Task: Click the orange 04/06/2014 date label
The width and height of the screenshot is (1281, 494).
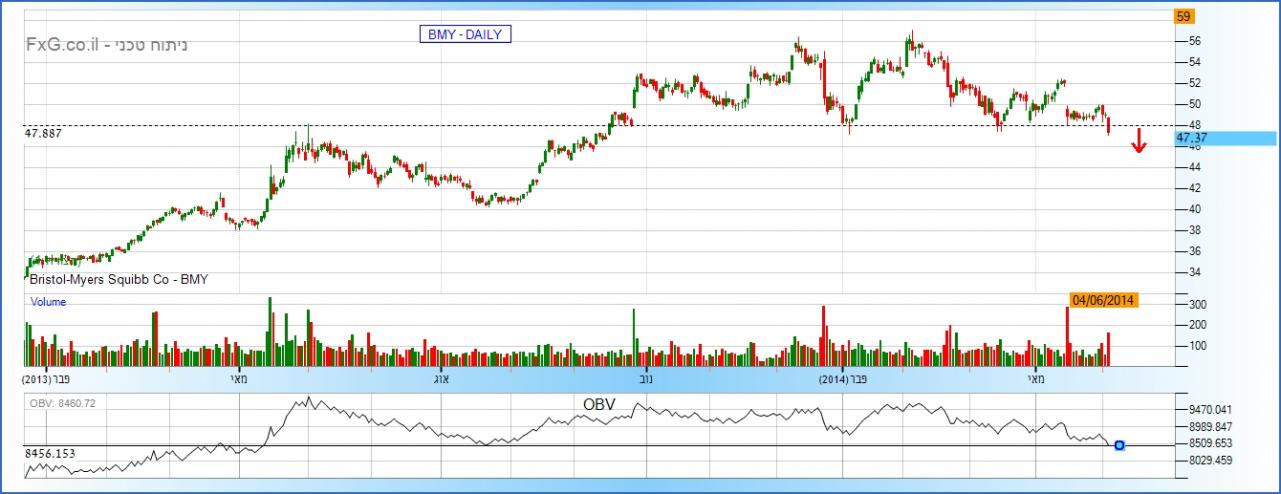Action: pos(1103,299)
